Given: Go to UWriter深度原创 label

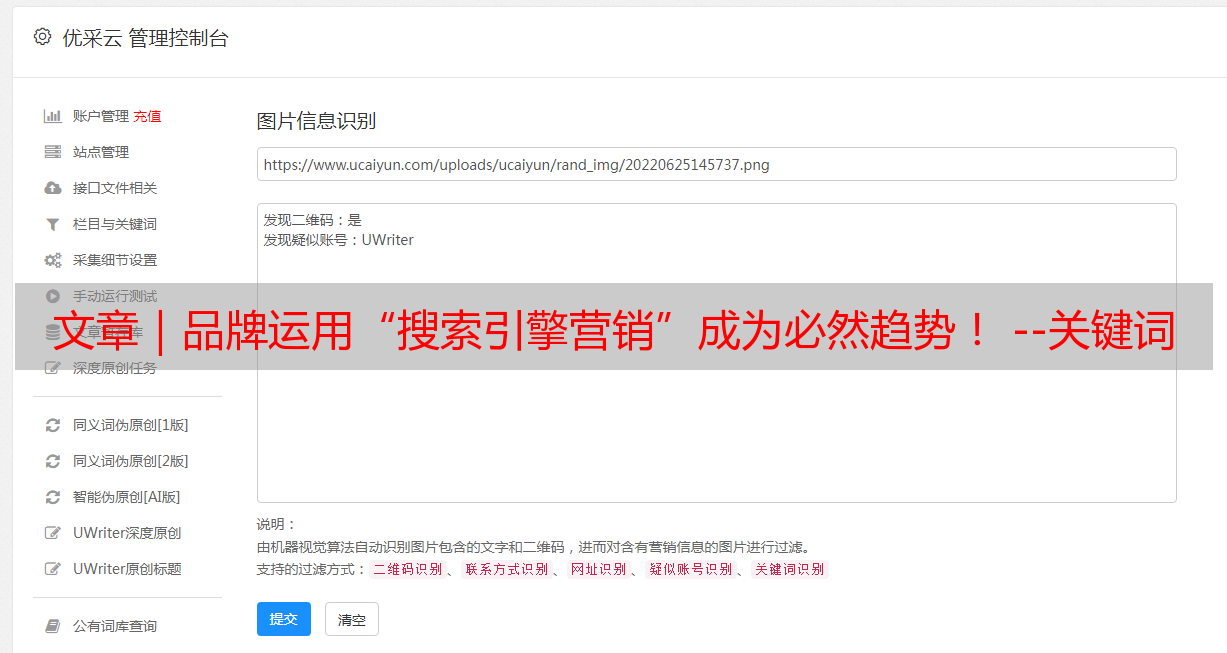Looking at the screenshot, I should (x=127, y=533).
